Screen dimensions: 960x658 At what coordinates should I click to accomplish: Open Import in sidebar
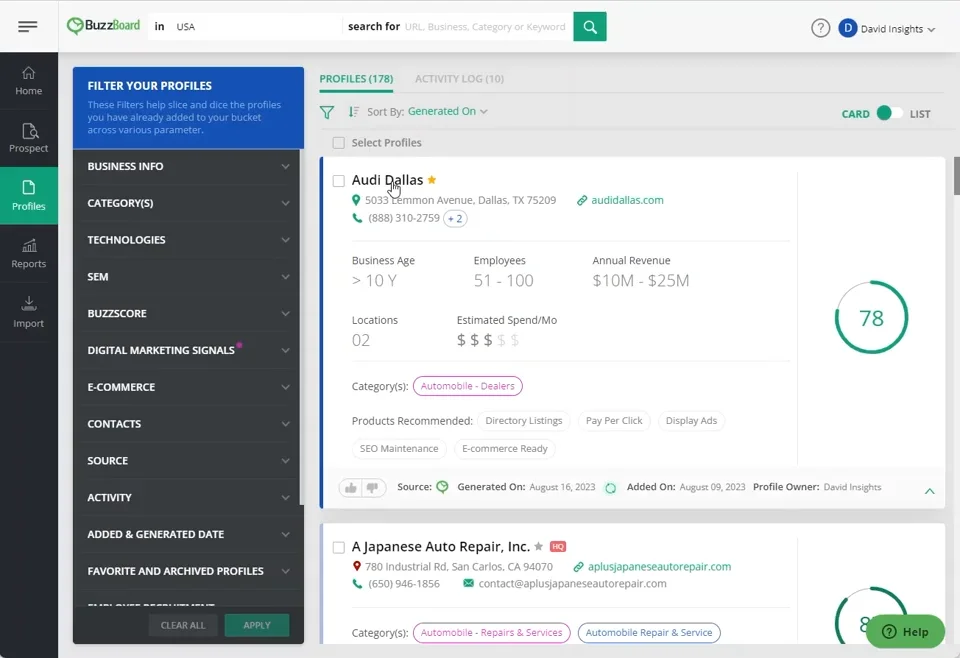pyautogui.click(x=29, y=312)
